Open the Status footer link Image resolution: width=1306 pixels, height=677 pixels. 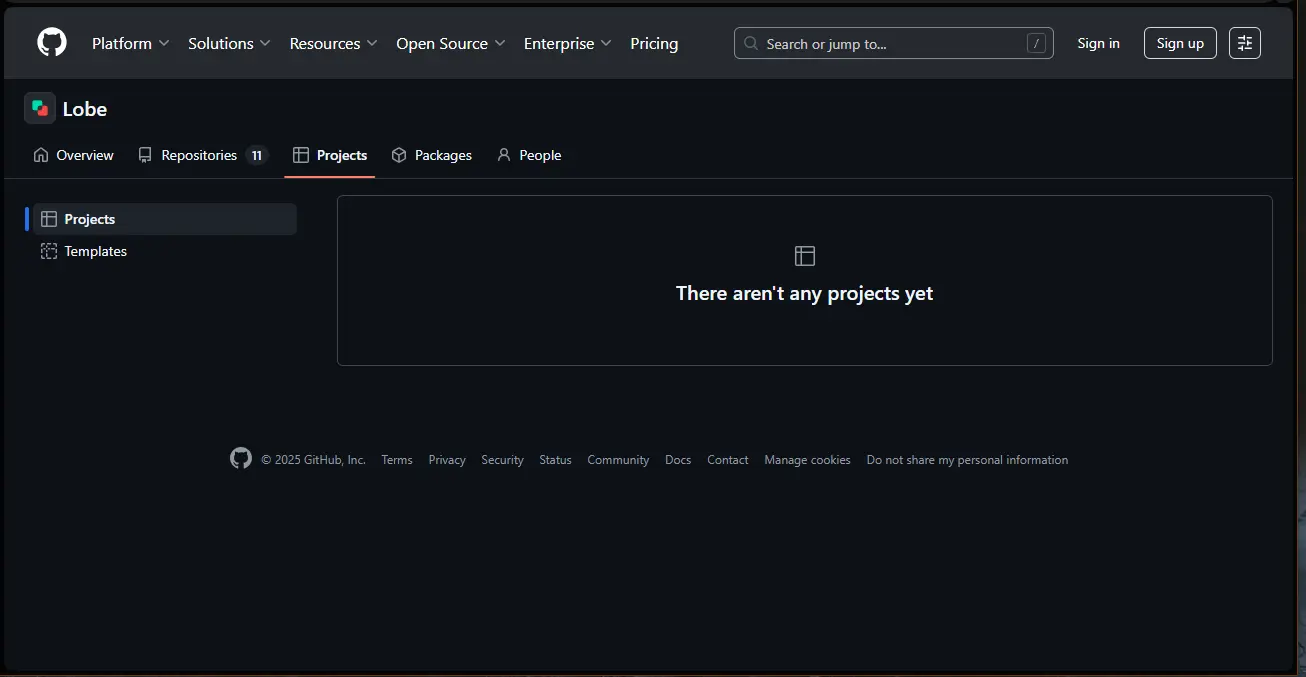pyautogui.click(x=555, y=460)
